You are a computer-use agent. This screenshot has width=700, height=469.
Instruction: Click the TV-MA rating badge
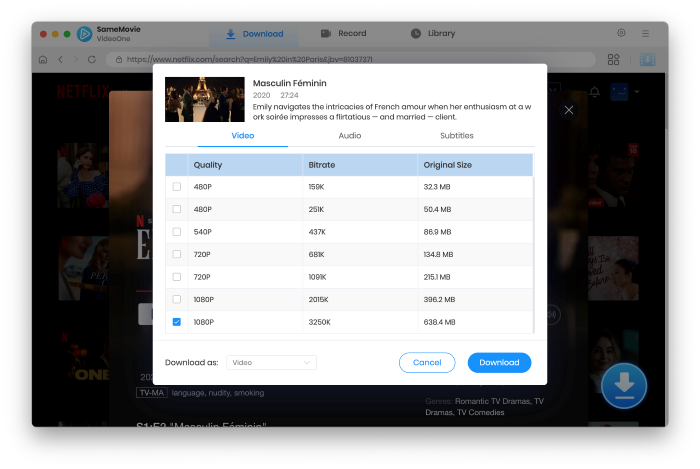pyautogui.click(x=151, y=393)
